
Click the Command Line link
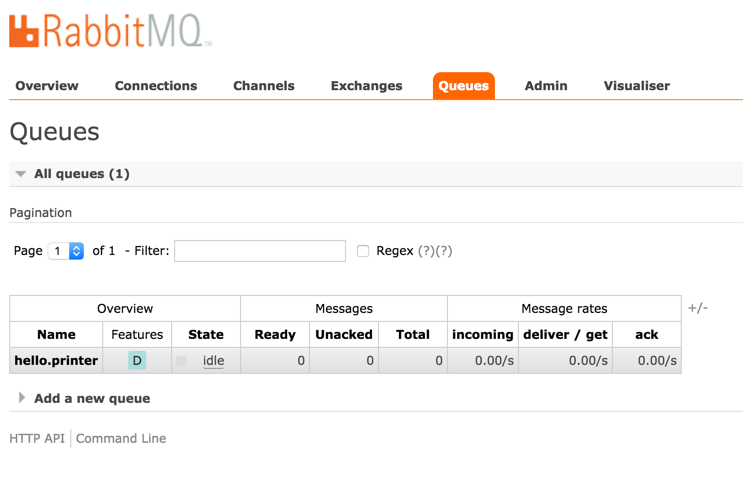click(x=121, y=438)
